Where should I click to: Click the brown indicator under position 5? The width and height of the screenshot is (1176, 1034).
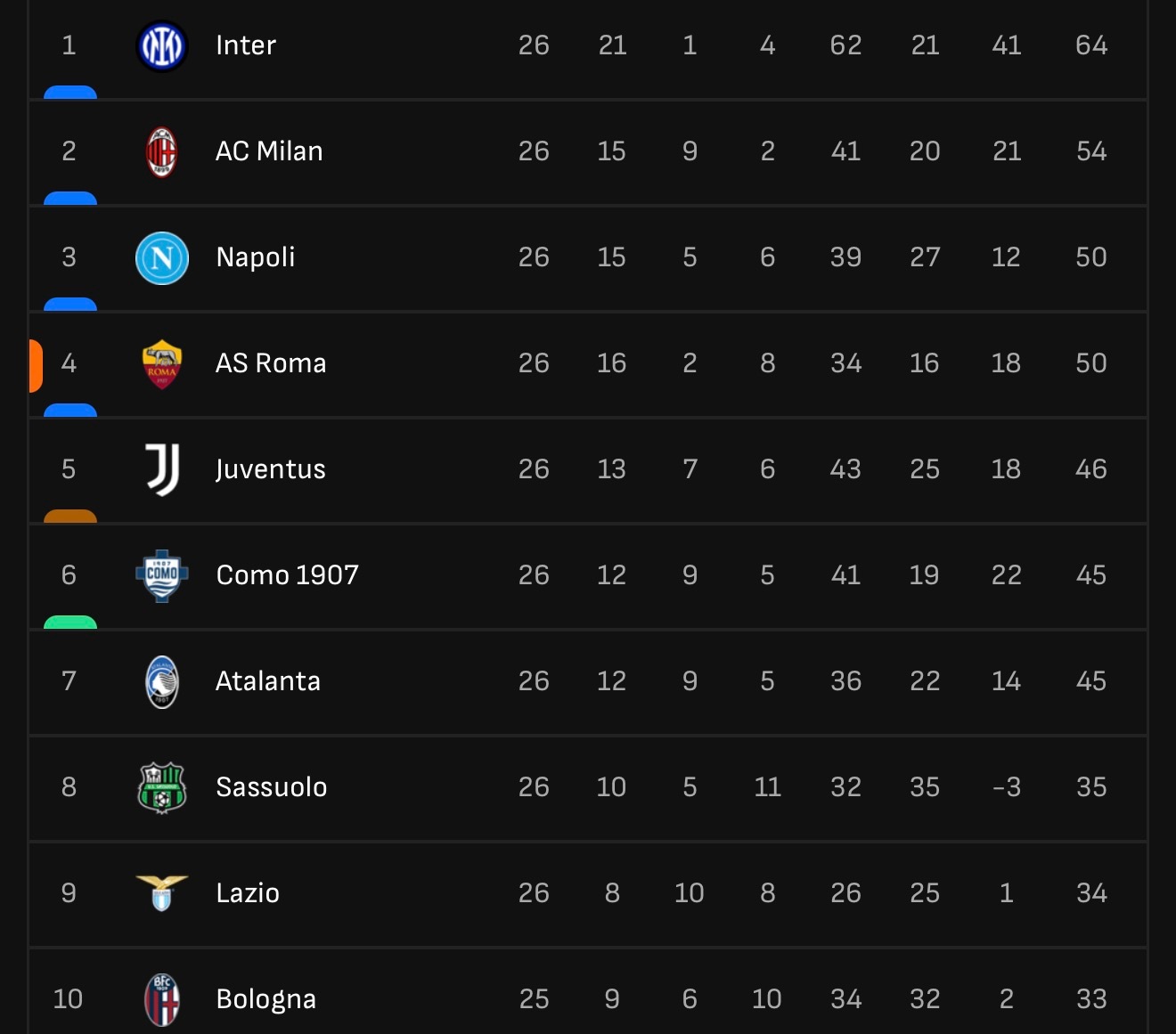(x=70, y=516)
